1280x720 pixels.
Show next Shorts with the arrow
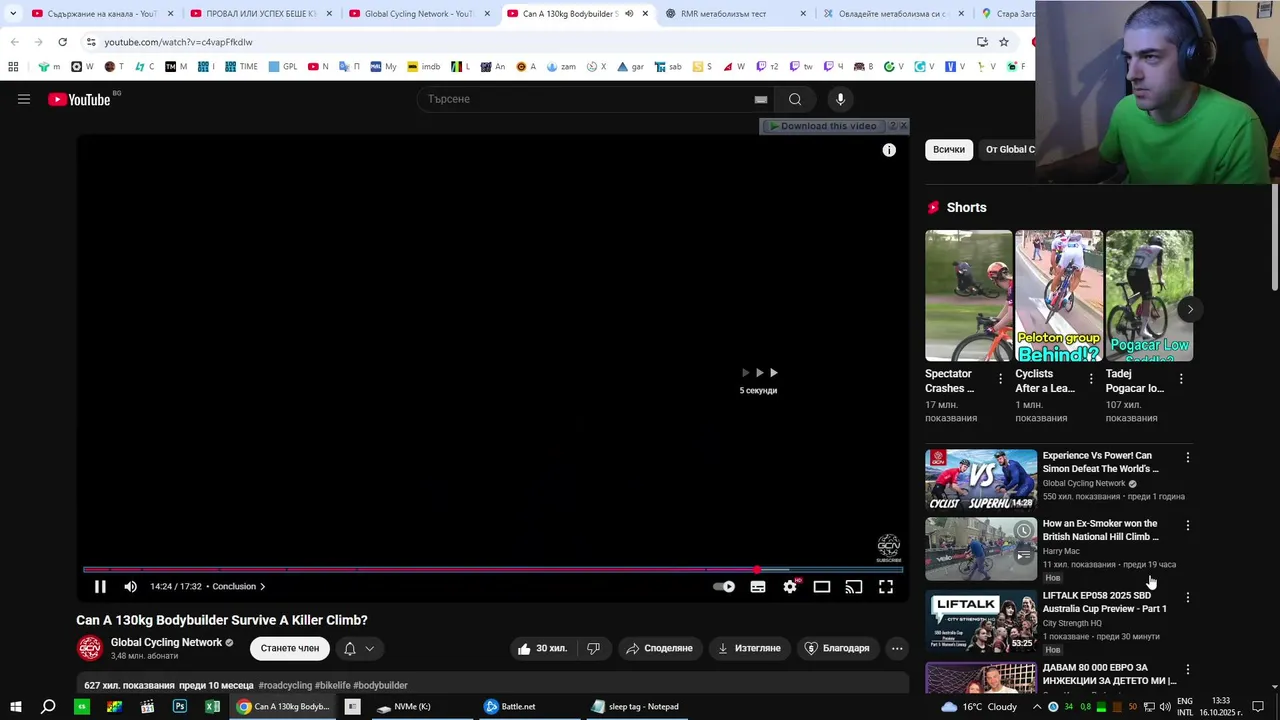tap(1190, 309)
